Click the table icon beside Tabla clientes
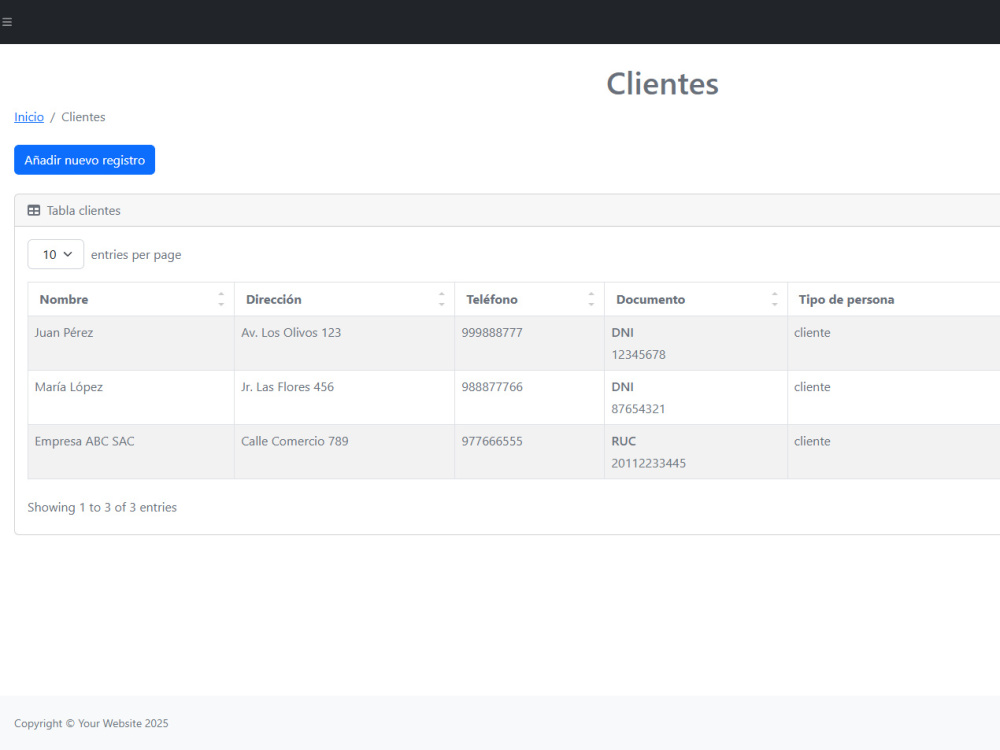The width and height of the screenshot is (1000, 750). click(34, 210)
